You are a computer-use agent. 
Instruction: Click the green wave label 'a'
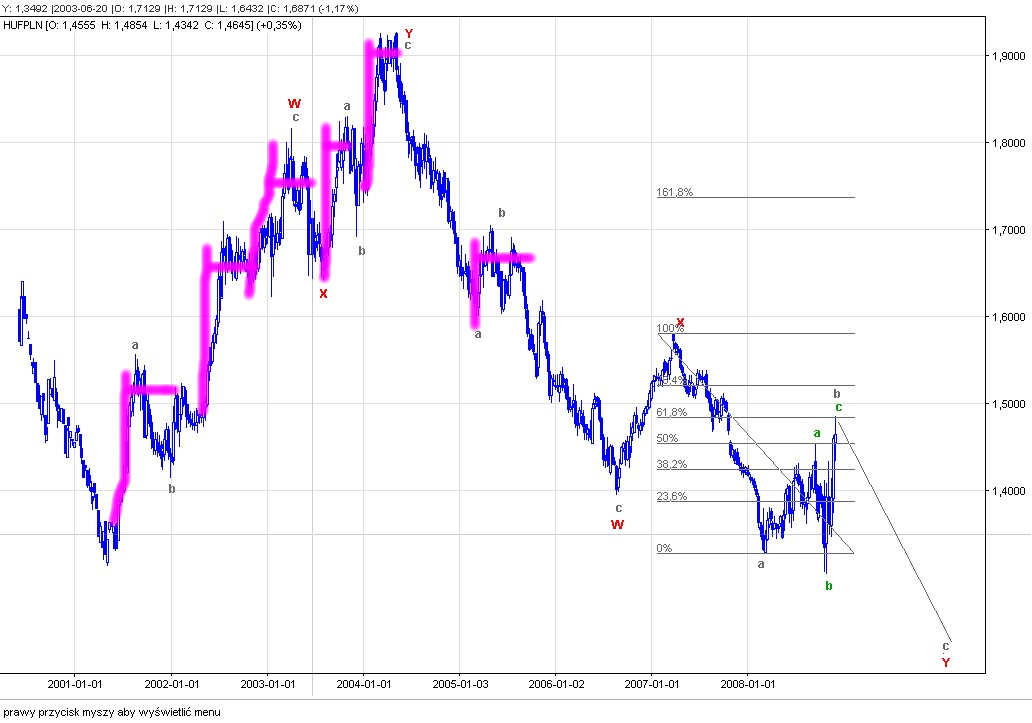pos(817,433)
